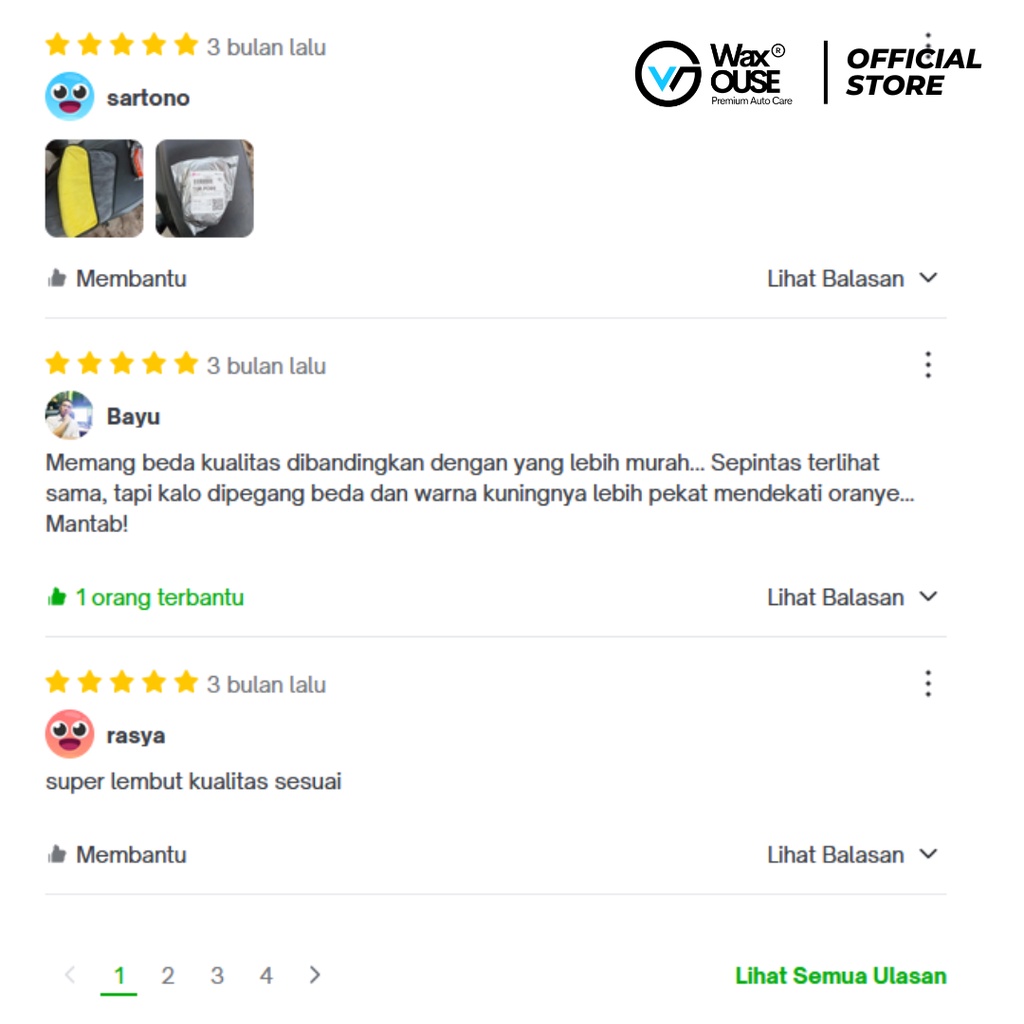Open the package photo thumbnail
Screen dimensions: 1024x1024
204,188
